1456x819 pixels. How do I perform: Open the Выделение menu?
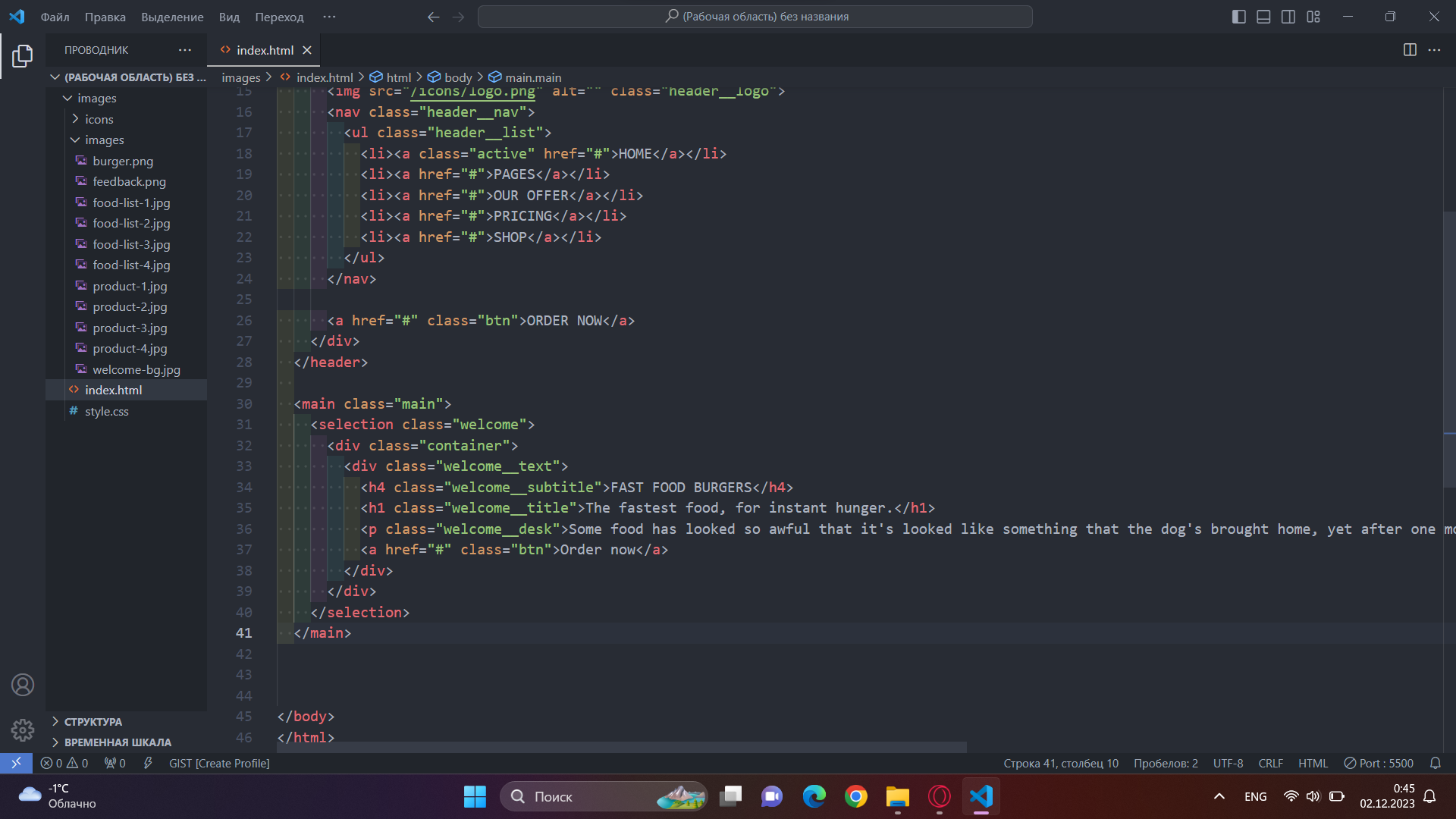172,17
